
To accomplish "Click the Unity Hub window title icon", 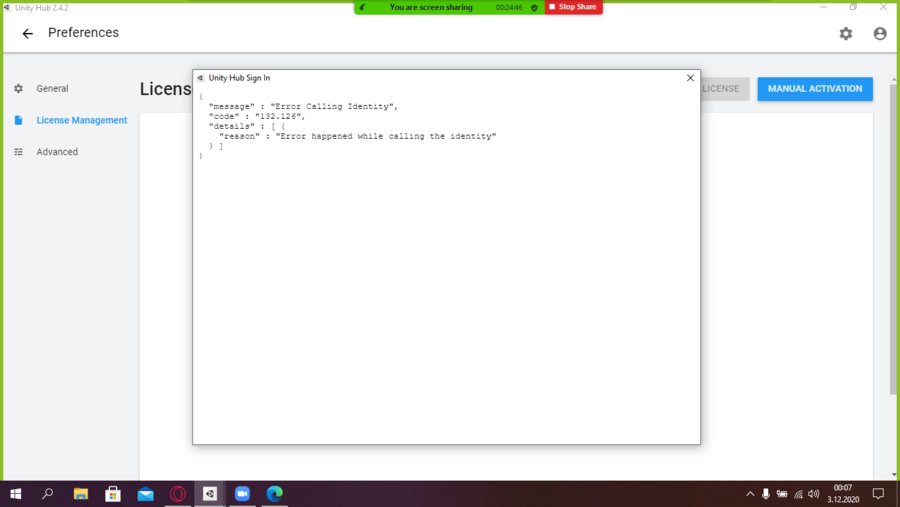I will click(x=7, y=7).
